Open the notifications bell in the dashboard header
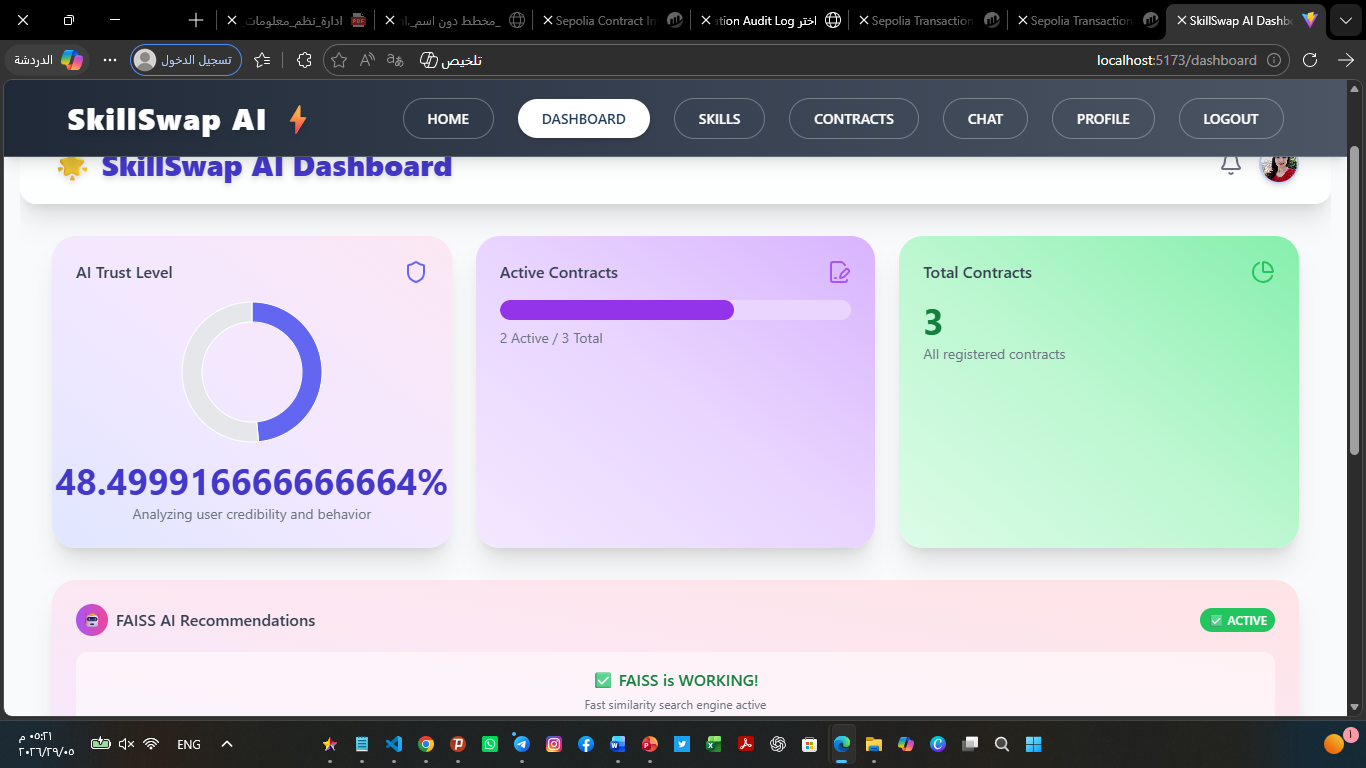Screen dimensions: 1366x768 pos(1231,165)
